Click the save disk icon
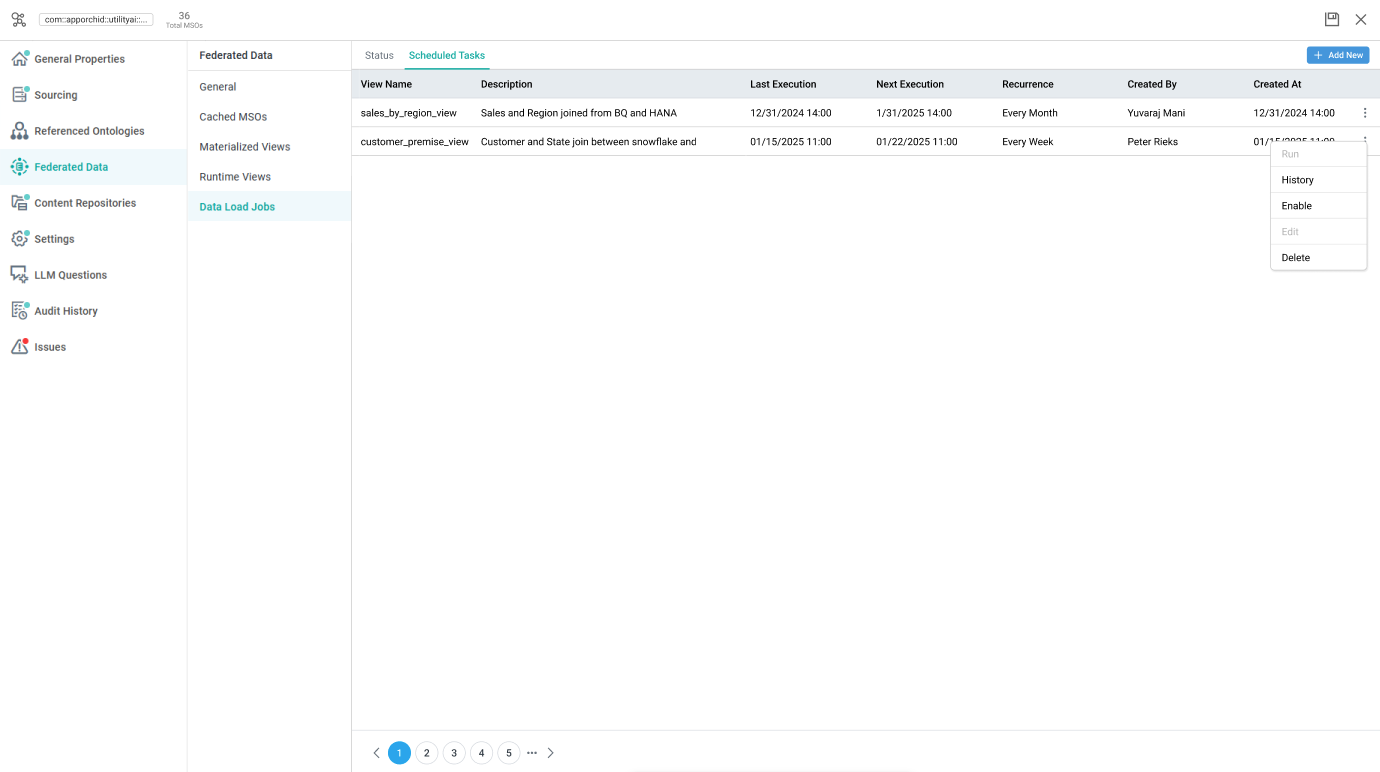 coord(1332,19)
